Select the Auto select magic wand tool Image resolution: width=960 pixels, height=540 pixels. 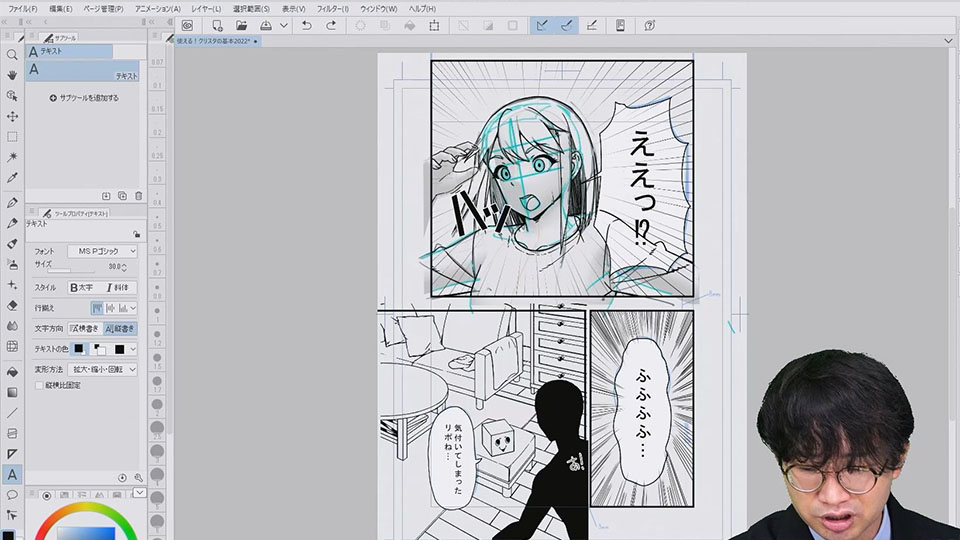coord(12,157)
